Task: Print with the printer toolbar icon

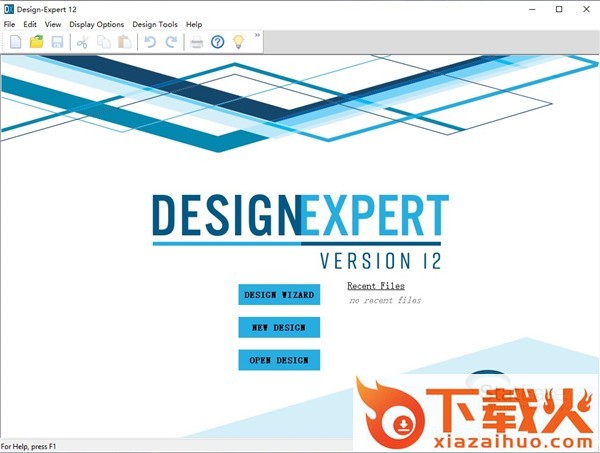Action: 197,42
